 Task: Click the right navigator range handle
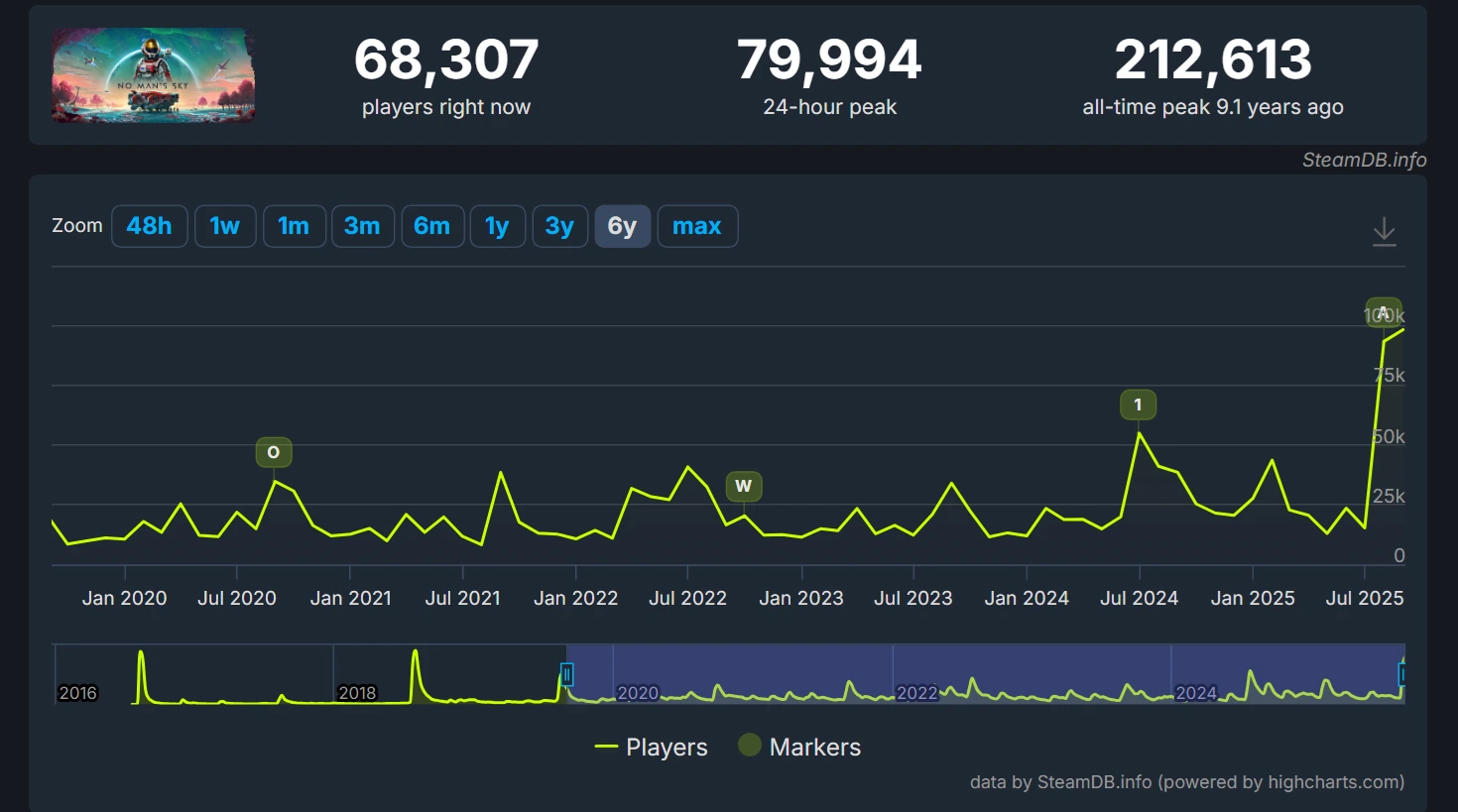click(1402, 675)
